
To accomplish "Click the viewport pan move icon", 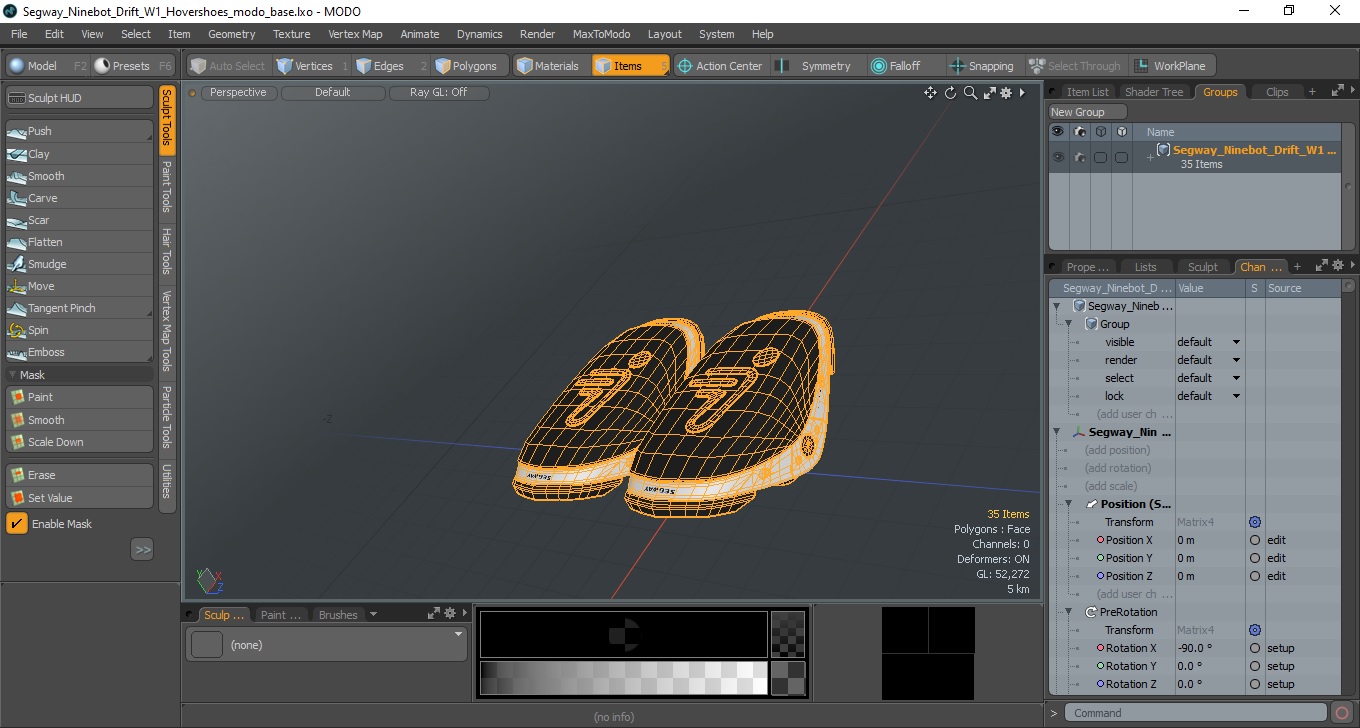I will pyautogui.click(x=930, y=93).
